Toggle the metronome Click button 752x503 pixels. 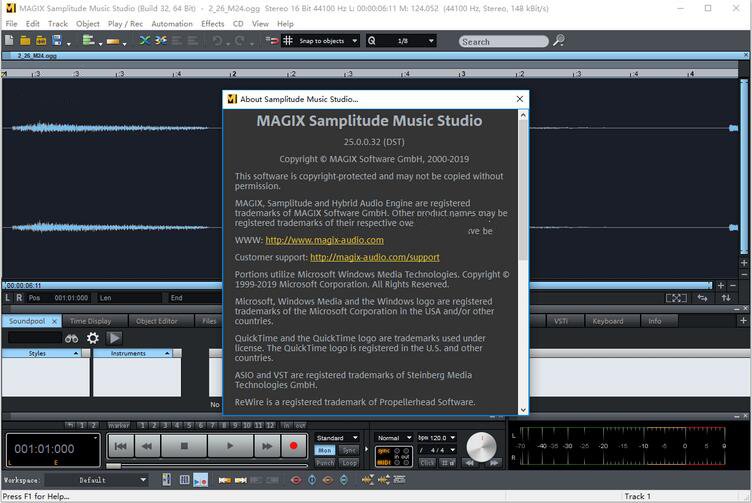point(427,463)
